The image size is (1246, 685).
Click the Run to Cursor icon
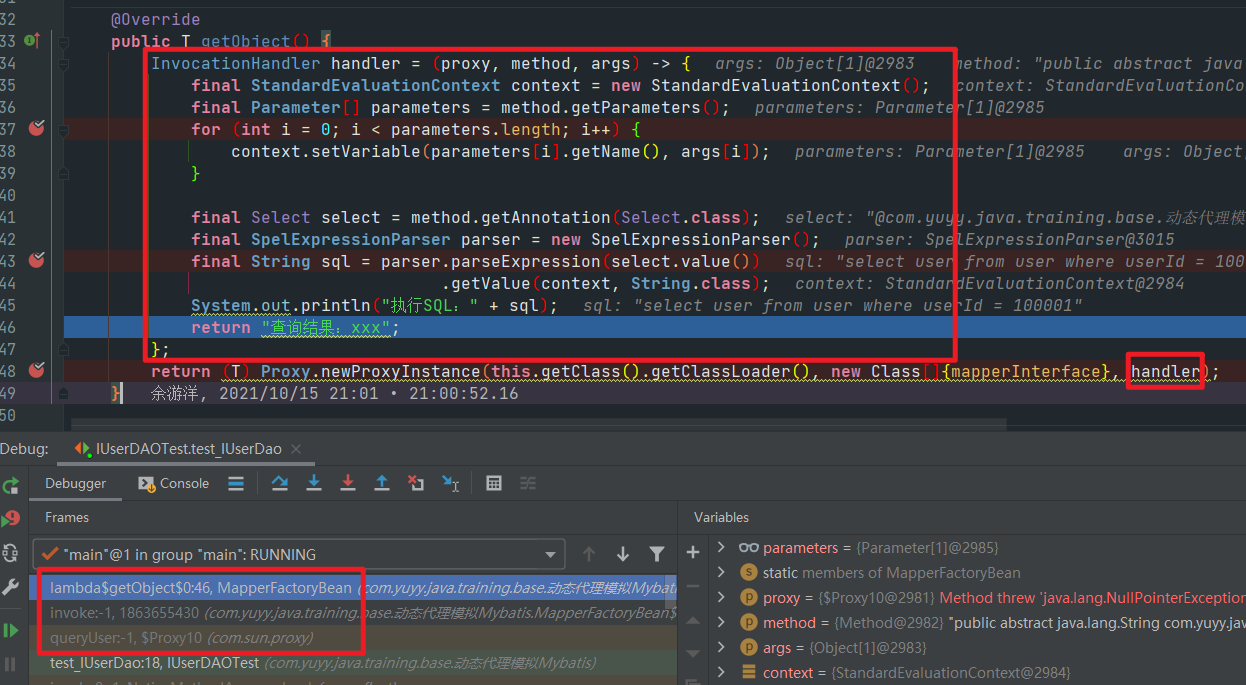point(450,483)
